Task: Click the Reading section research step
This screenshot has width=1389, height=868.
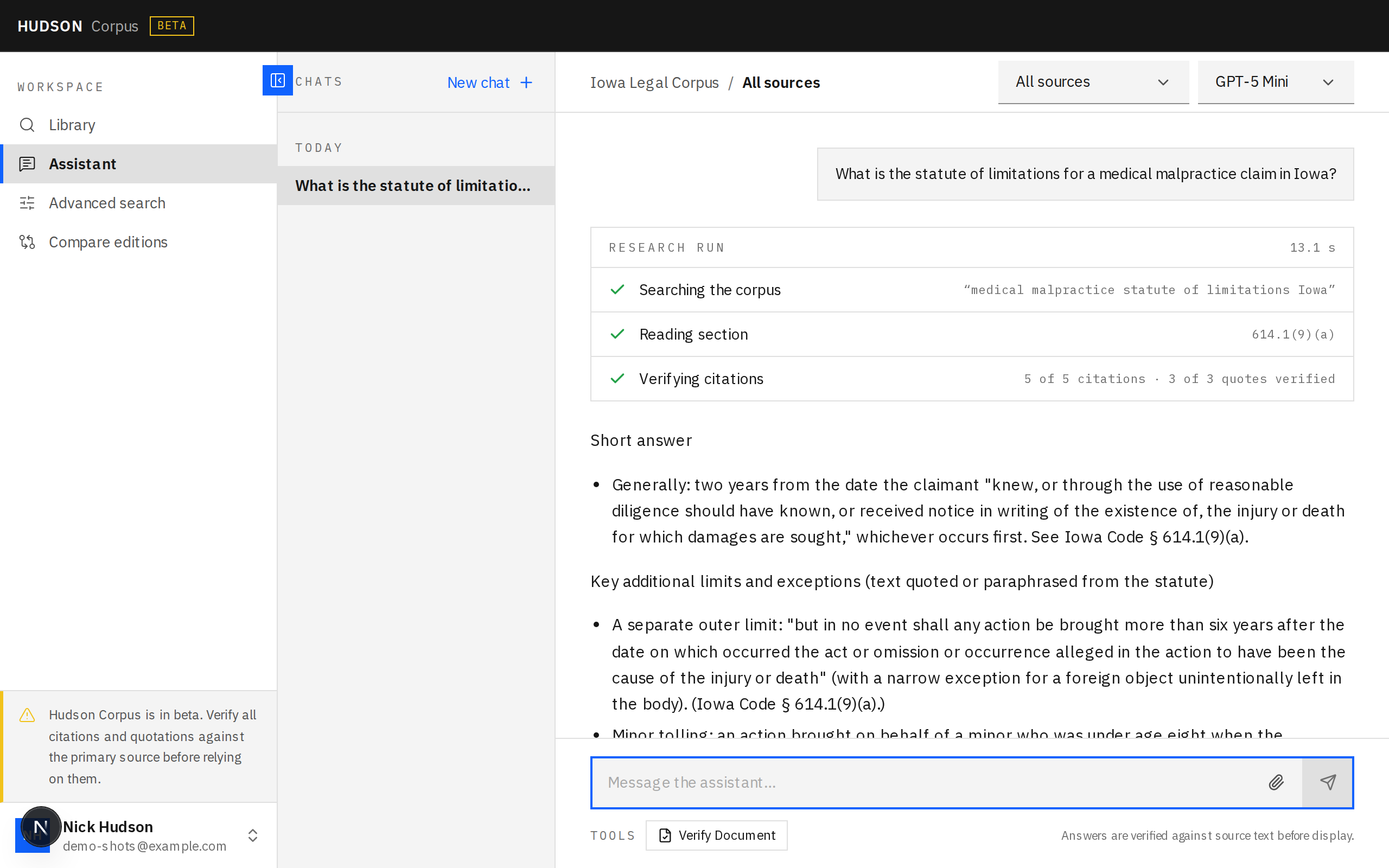Action: pos(972,334)
